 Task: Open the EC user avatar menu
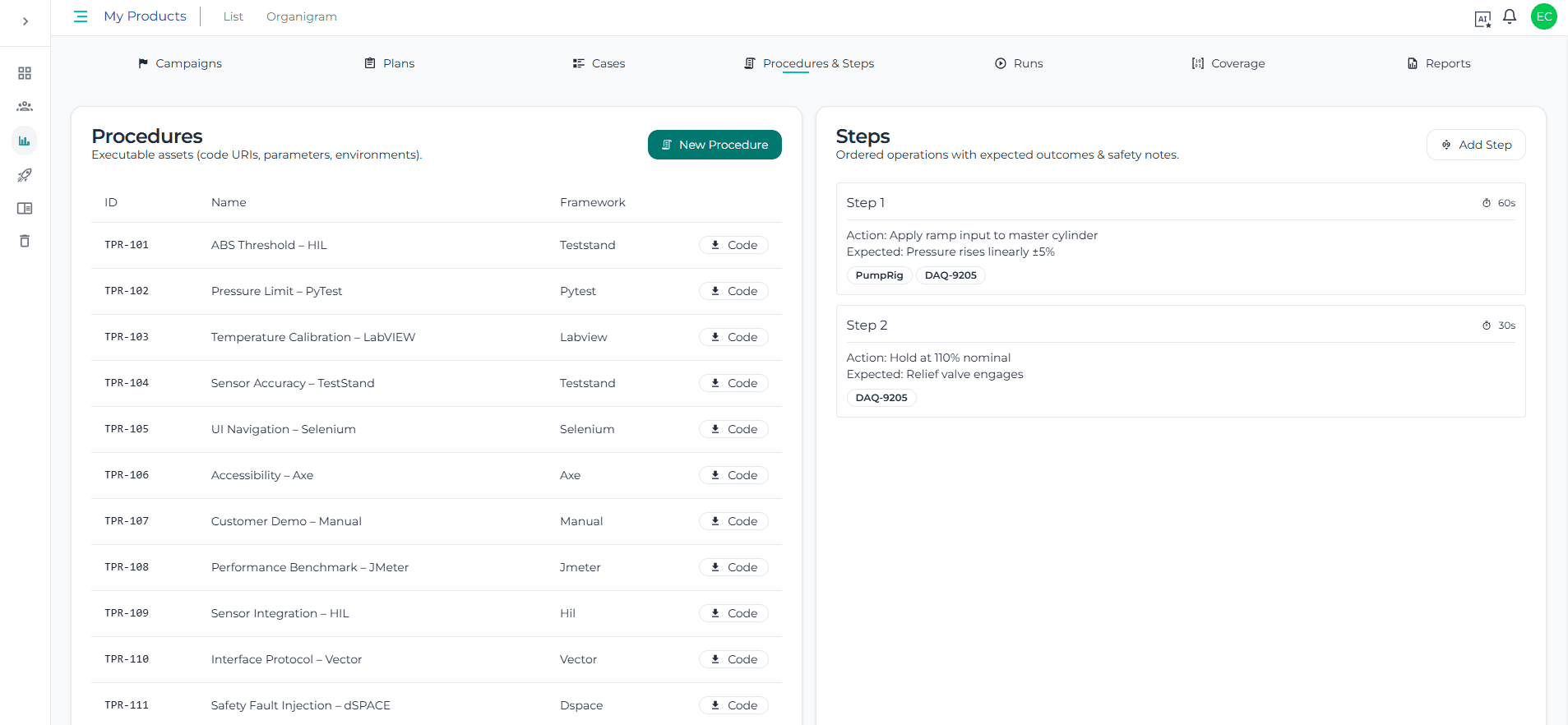(1543, 16)
